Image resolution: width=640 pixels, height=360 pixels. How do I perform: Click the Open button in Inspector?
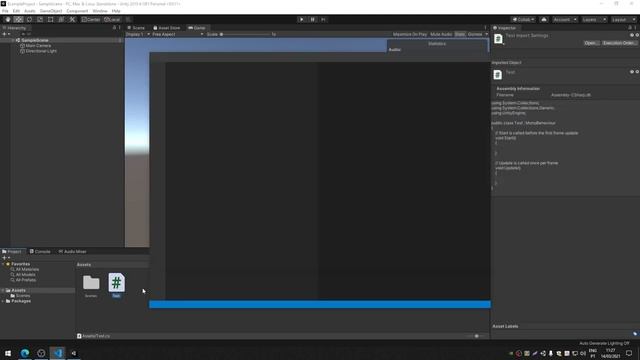[x=591, y=43]
